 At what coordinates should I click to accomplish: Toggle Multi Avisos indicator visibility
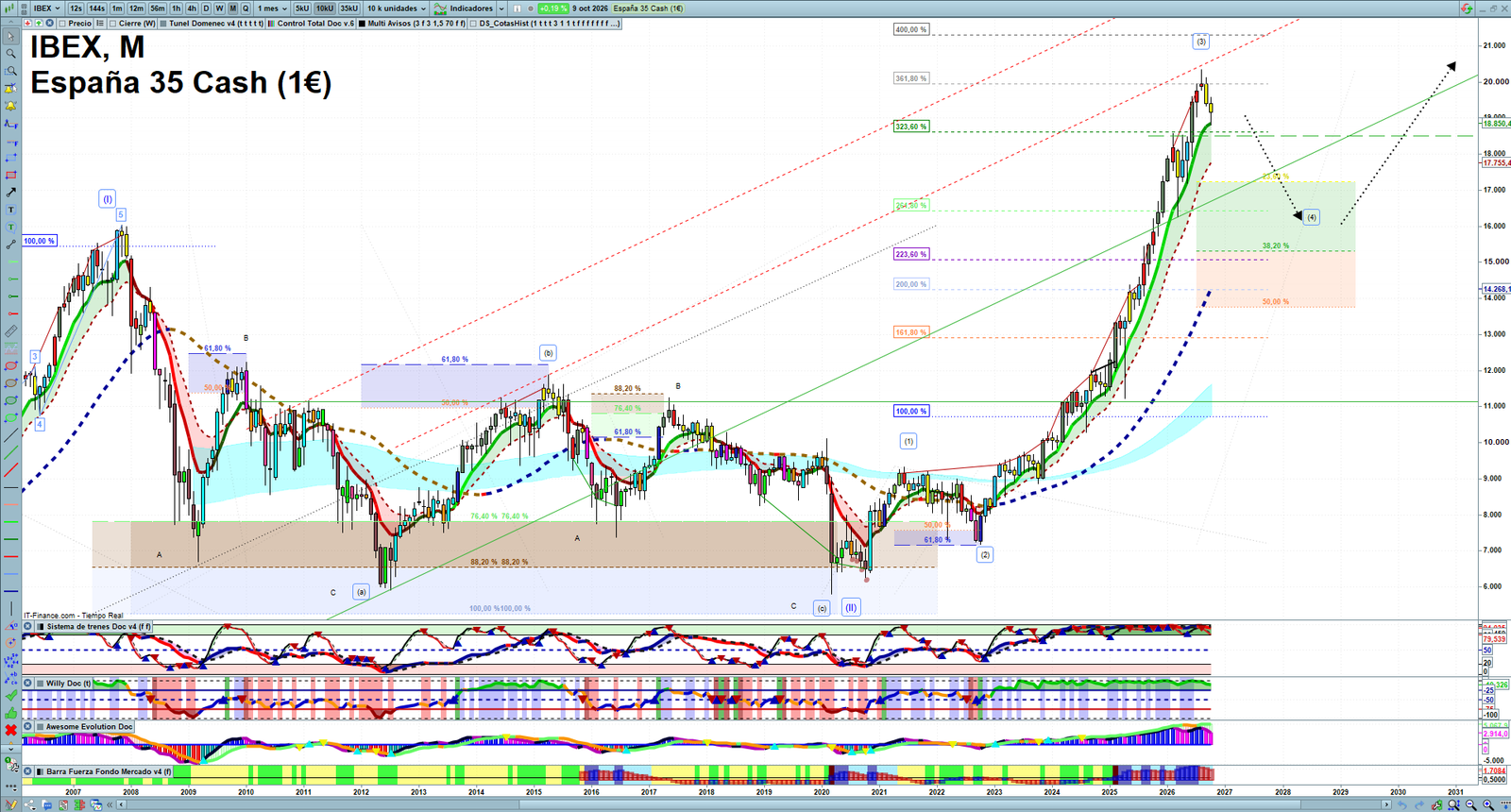[x=363, y=24]
